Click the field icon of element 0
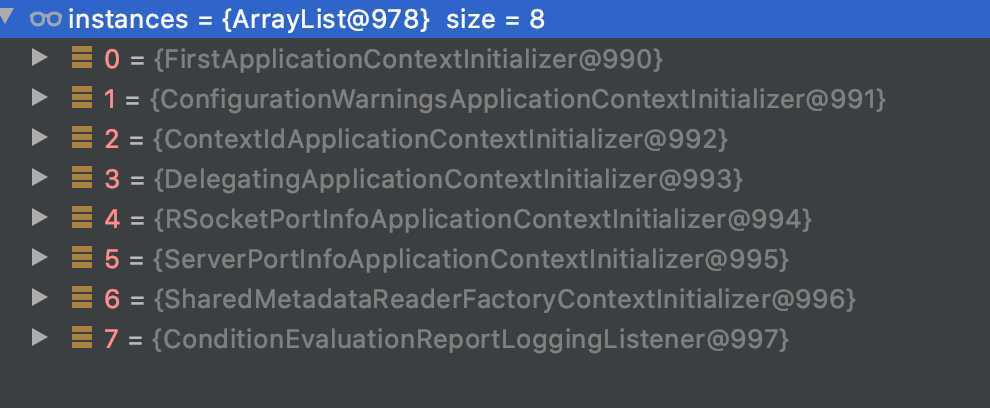Image resolution: width=990 pixels, height=408 pixels. (x=82, y=58)
